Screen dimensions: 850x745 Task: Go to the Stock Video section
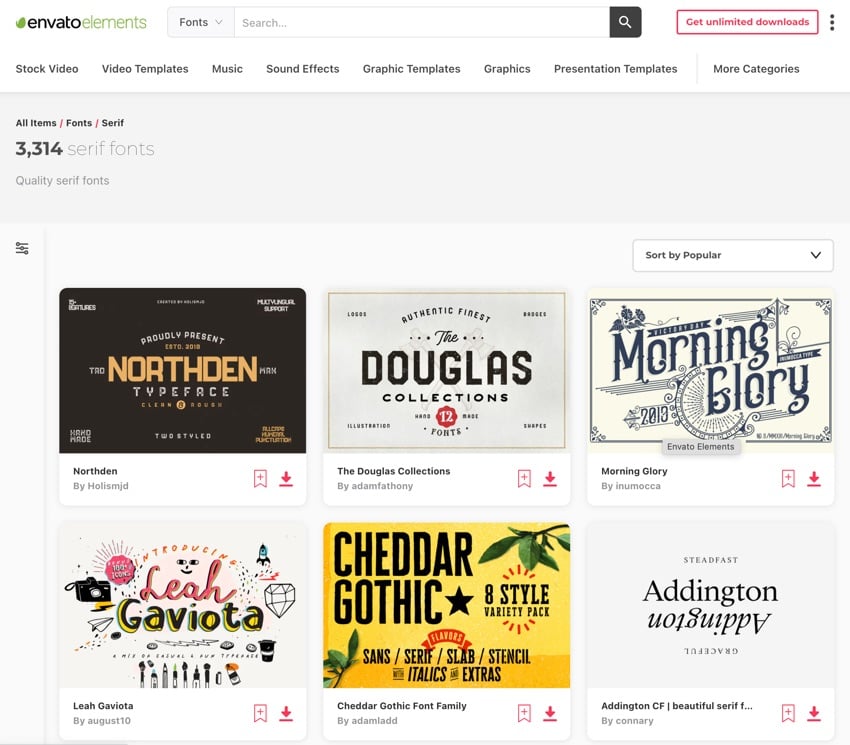47,69
